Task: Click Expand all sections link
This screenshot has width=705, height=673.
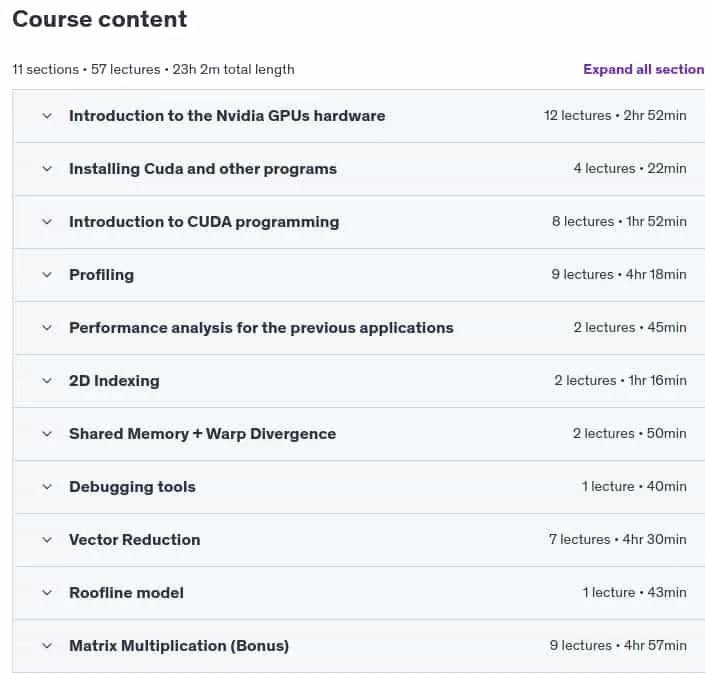Action: point(644,69)
